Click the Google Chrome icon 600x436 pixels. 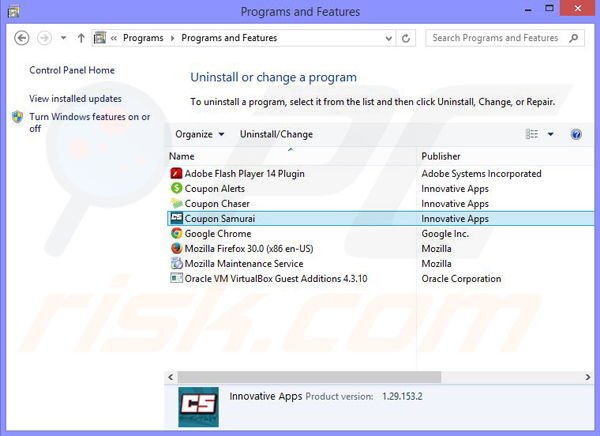pyautogui.click(x=176, y=233)
